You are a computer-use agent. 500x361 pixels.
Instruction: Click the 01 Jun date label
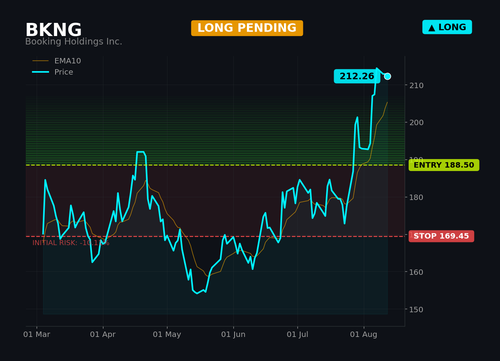click(233, 334)
